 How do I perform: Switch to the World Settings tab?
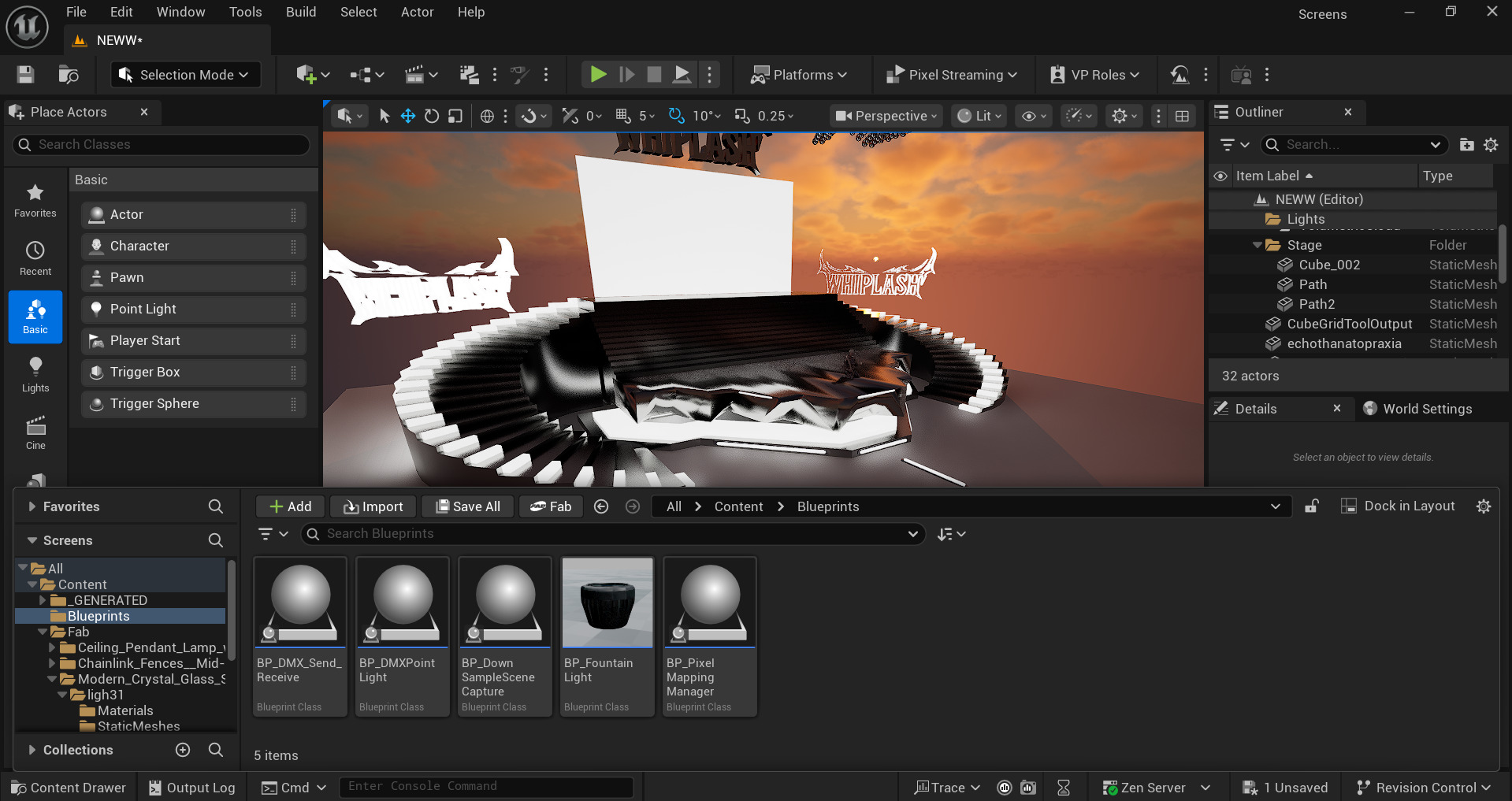(1418, 409)
